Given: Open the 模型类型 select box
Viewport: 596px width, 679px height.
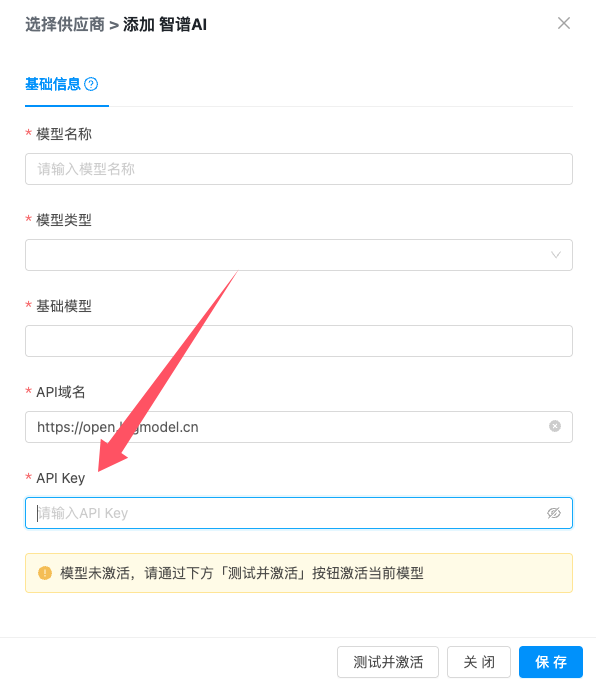Looking at the screenshot, I should pos(299,255).
